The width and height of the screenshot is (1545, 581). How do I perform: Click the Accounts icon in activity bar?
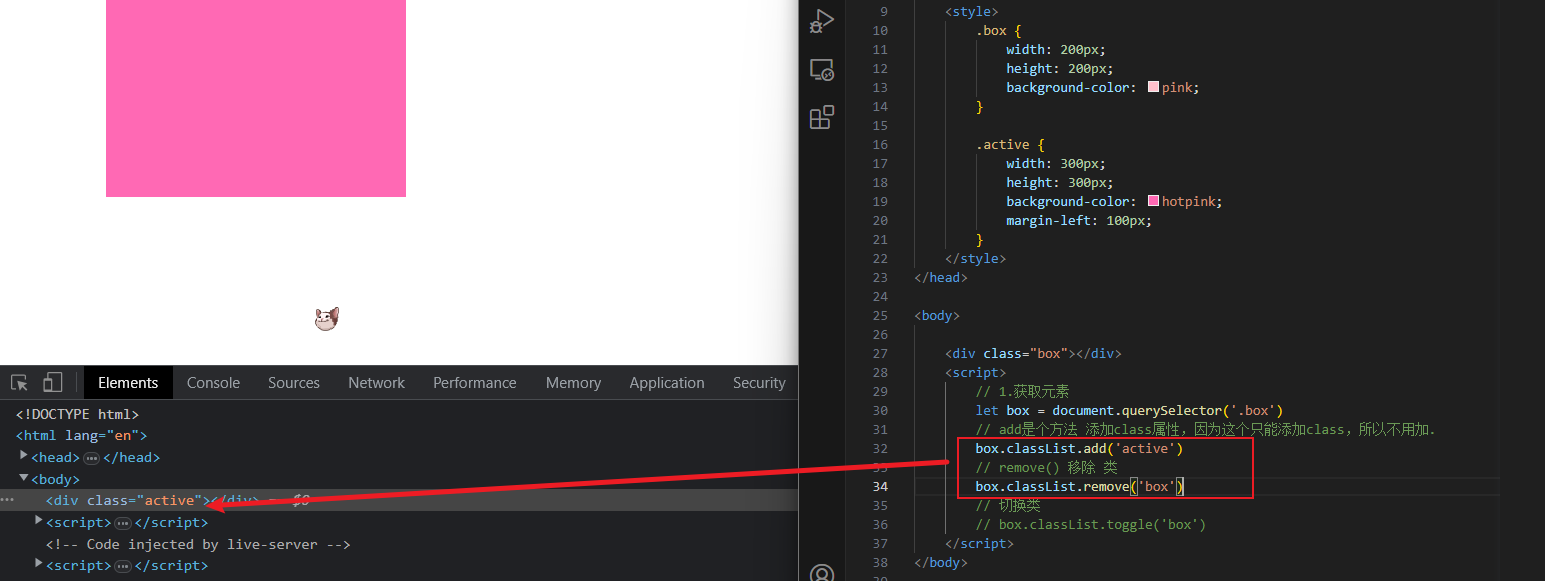pos(821,573)
